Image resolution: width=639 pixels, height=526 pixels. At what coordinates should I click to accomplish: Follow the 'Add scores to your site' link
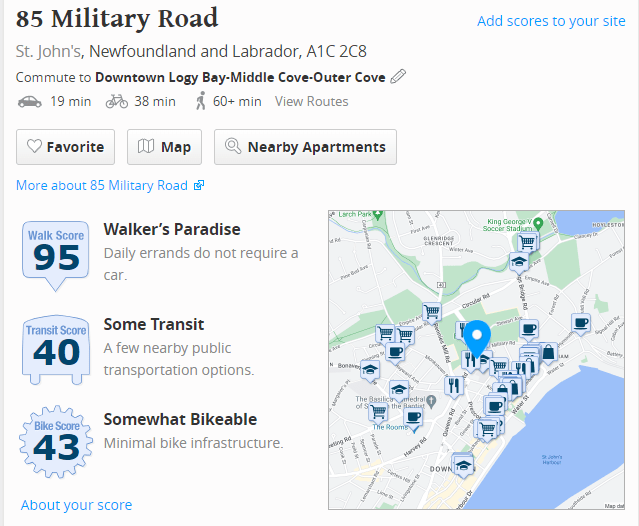pos(551,21)
